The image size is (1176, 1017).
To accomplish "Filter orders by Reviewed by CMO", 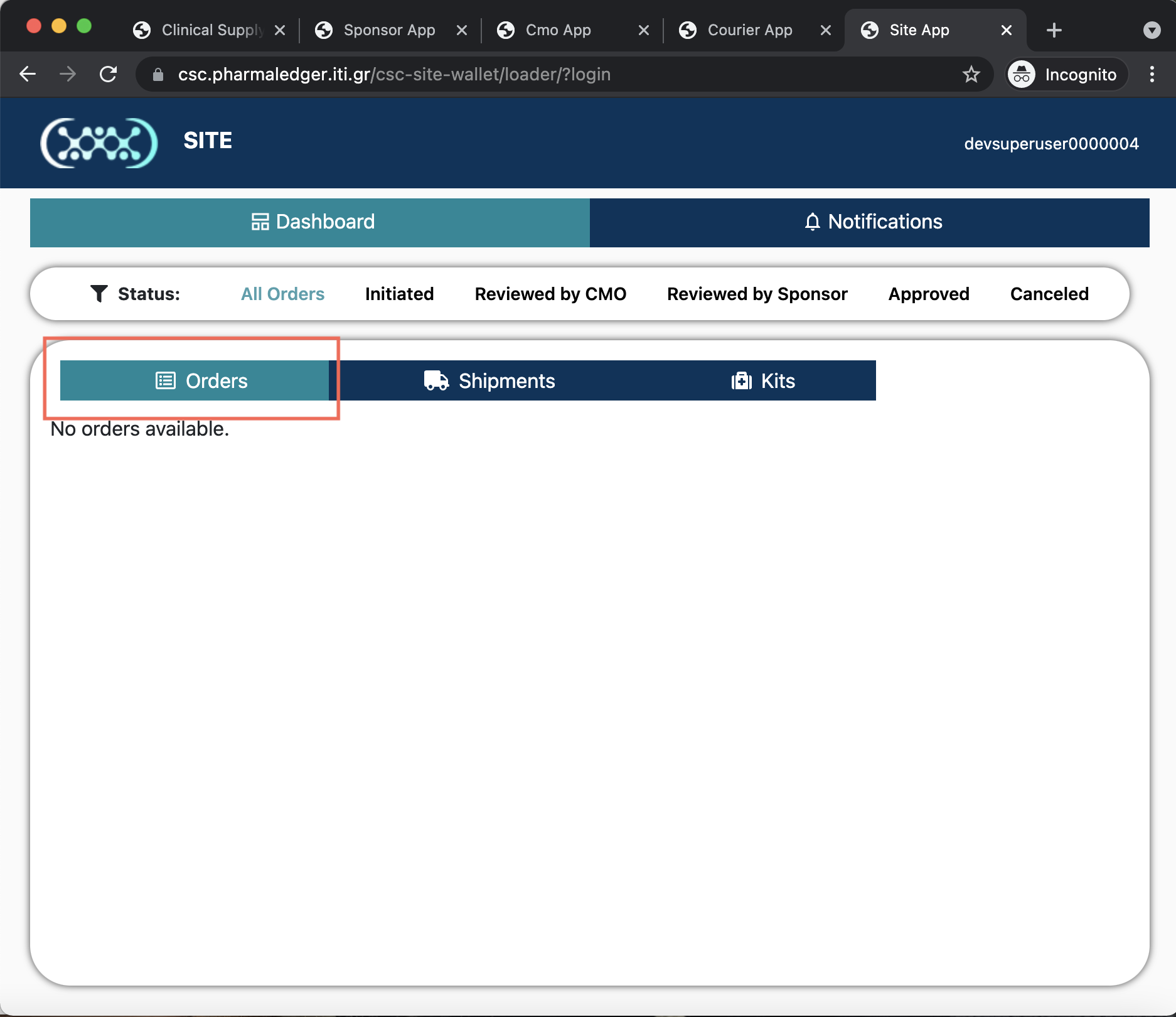I will [x=550, y=294].
